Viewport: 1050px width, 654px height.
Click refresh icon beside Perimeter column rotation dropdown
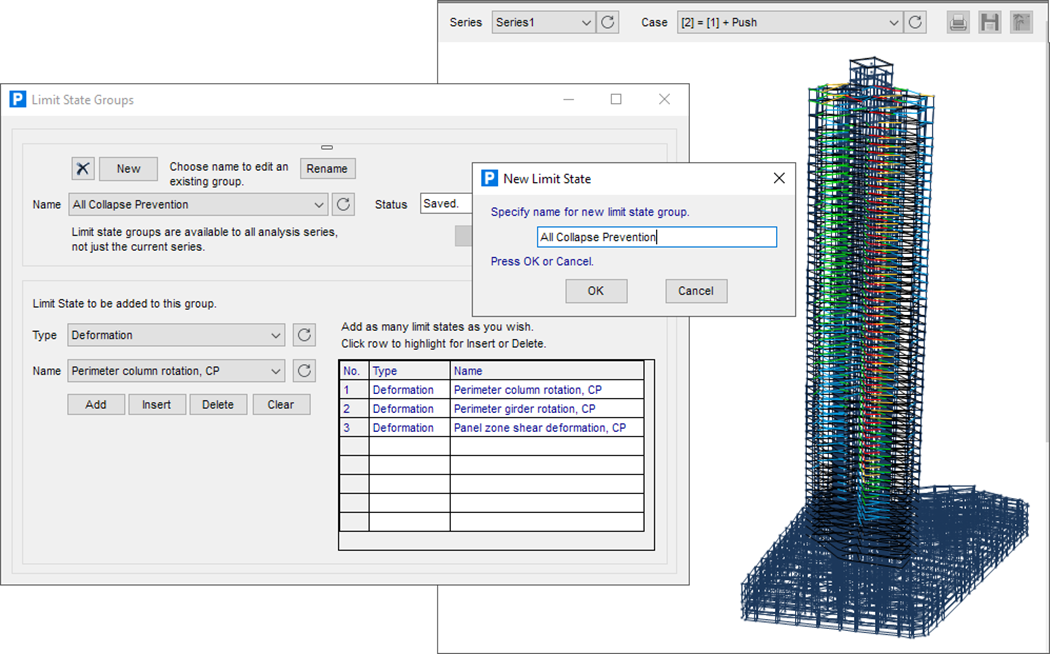point(304,371)
